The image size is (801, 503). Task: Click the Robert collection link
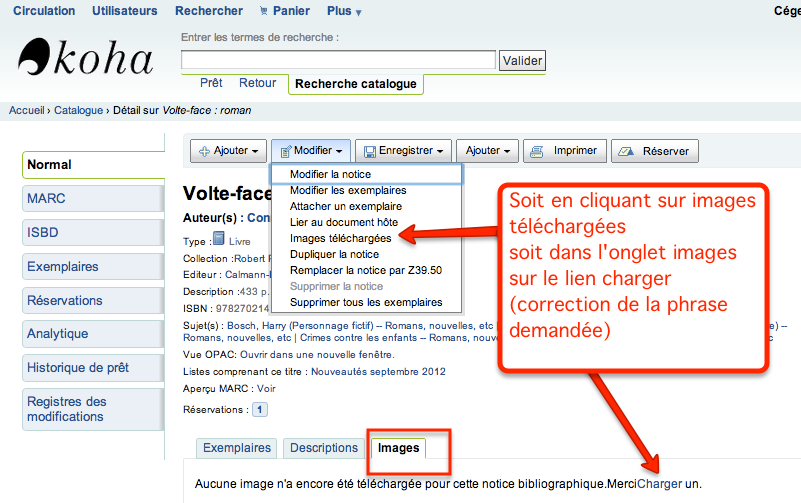tap(252, 259)
